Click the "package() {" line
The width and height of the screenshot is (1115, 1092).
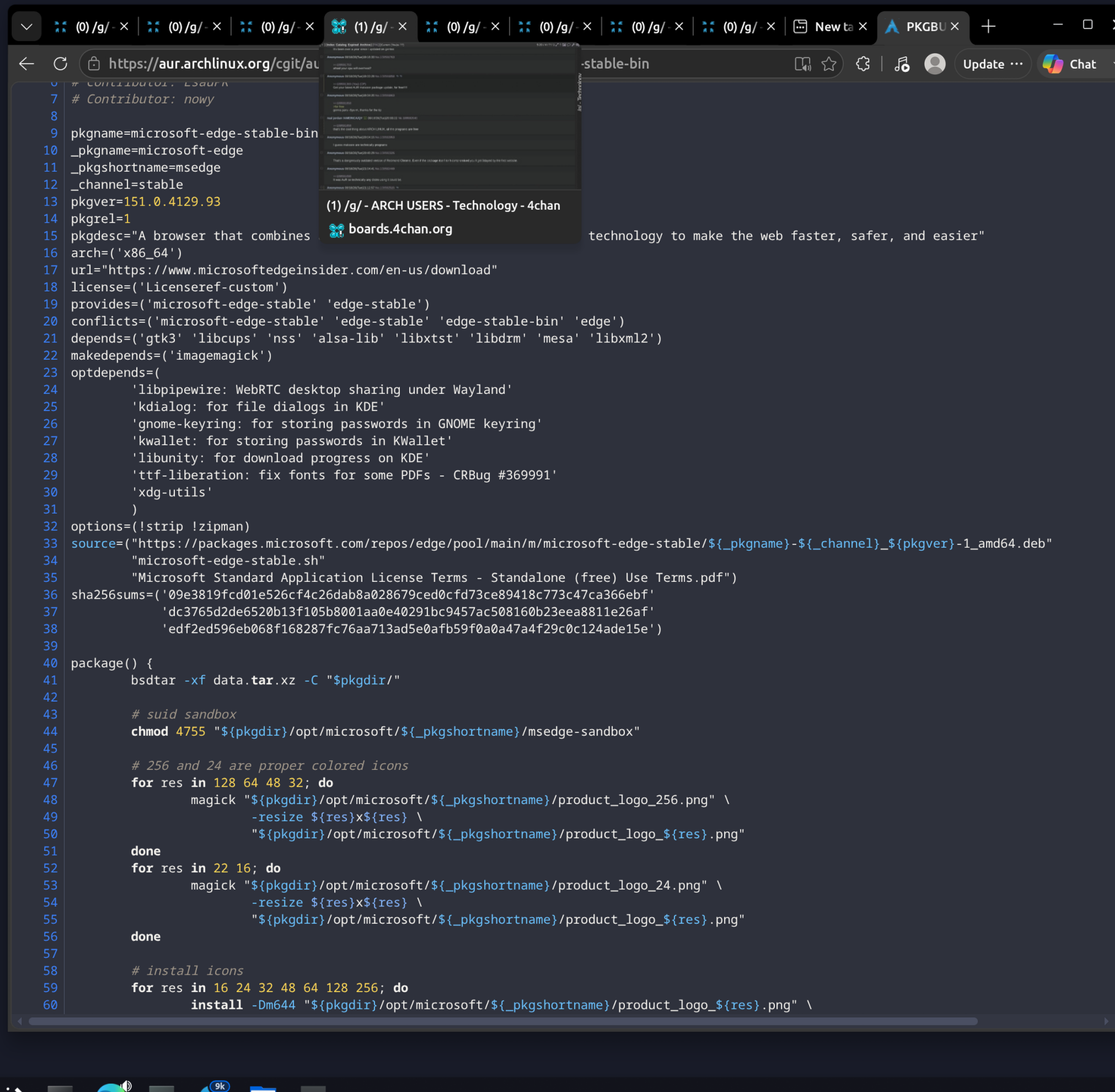[x=112, y=664]
